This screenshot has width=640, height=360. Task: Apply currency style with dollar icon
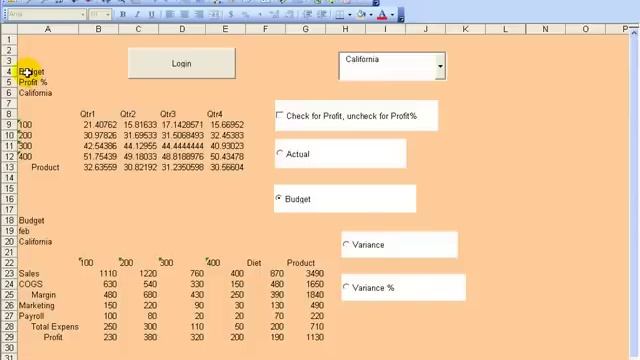[231, 14]
